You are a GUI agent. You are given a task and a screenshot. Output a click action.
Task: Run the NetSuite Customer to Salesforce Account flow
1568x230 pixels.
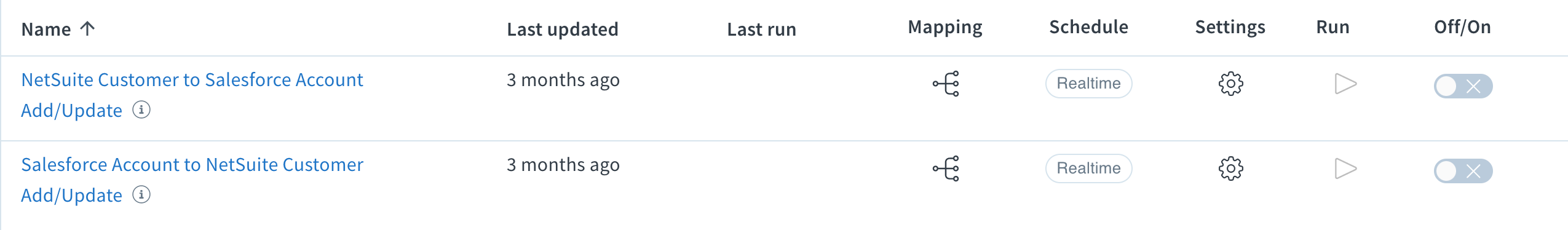1345,84
